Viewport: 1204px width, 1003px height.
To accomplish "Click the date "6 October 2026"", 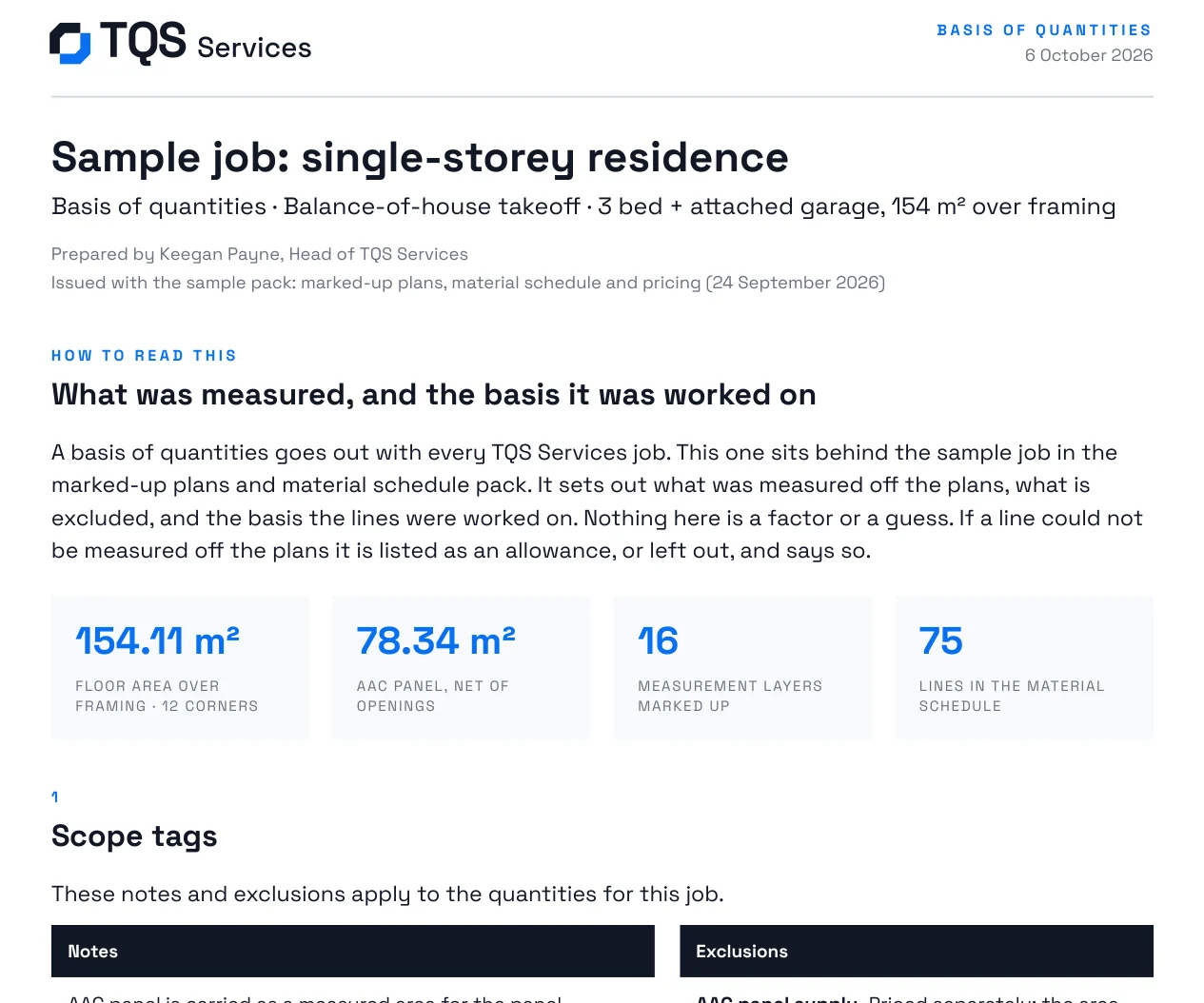I will [x=1089, y=55].
